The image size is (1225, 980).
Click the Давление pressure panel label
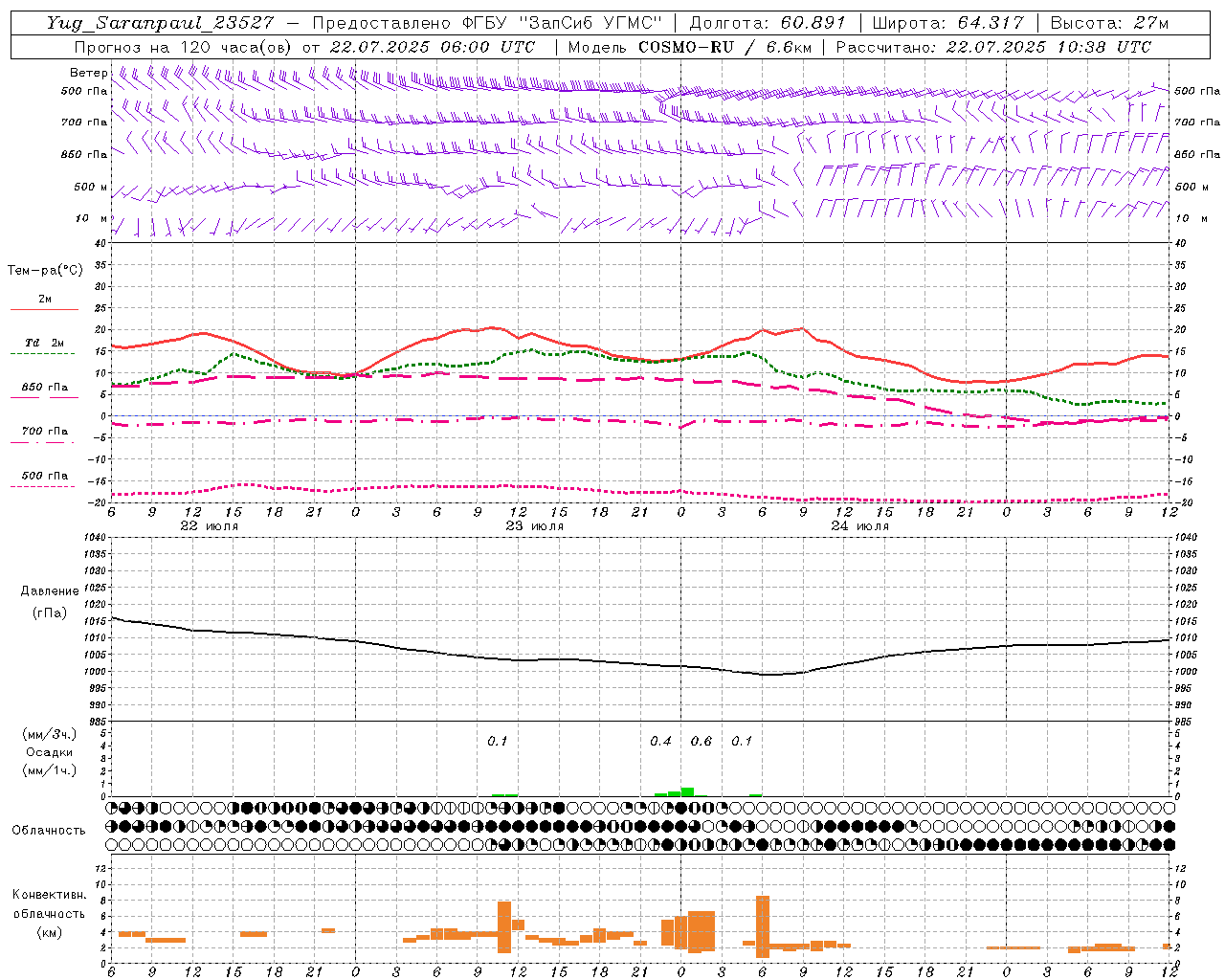pyautogui.click(x=50, y=591)
